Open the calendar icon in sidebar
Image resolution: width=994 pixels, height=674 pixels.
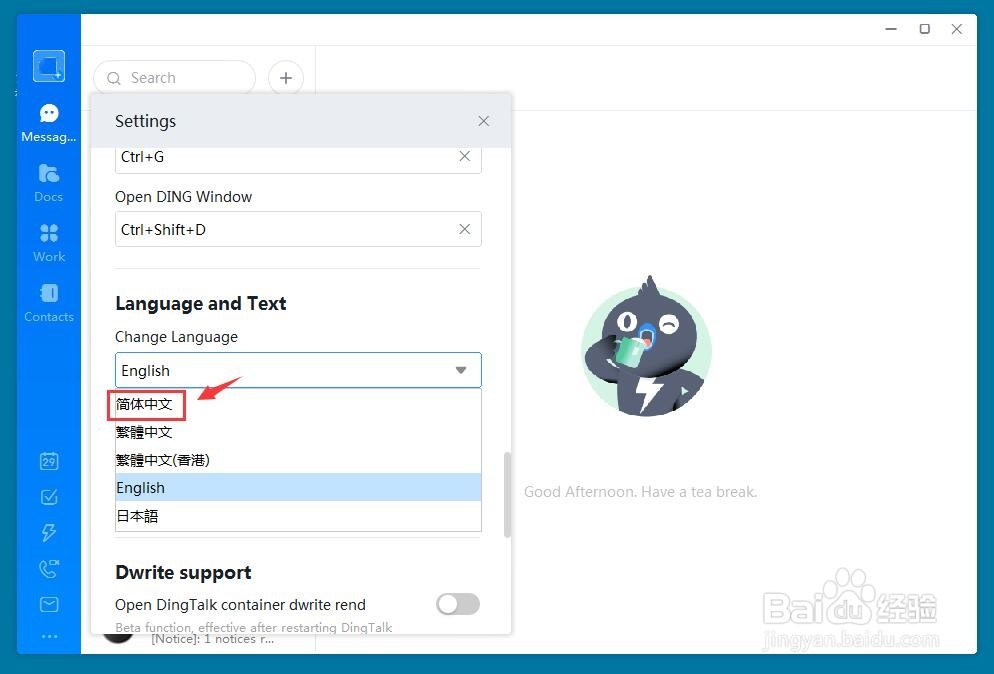(49, 461)
